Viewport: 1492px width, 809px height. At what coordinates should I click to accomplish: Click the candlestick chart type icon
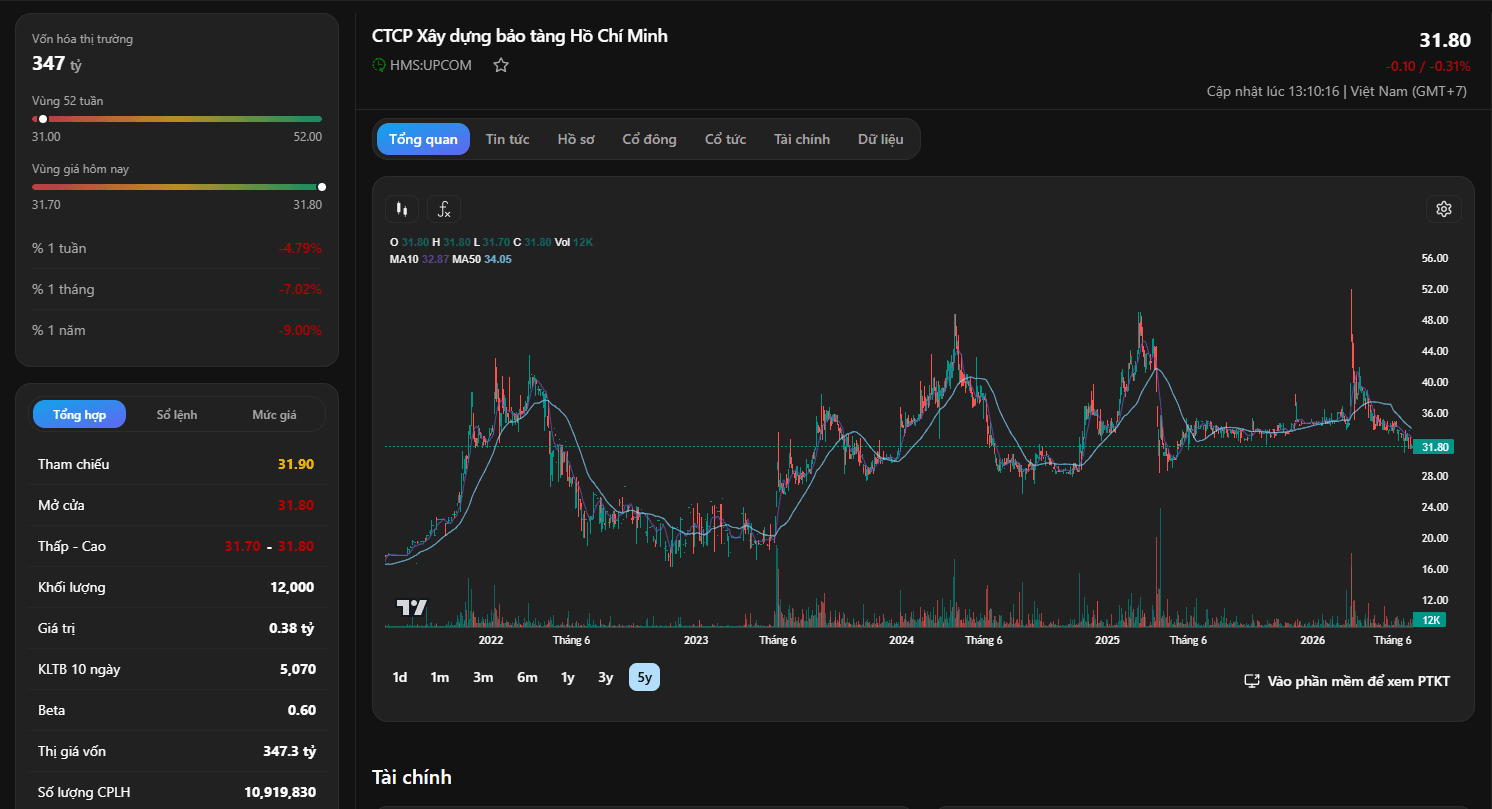point(402,209)
